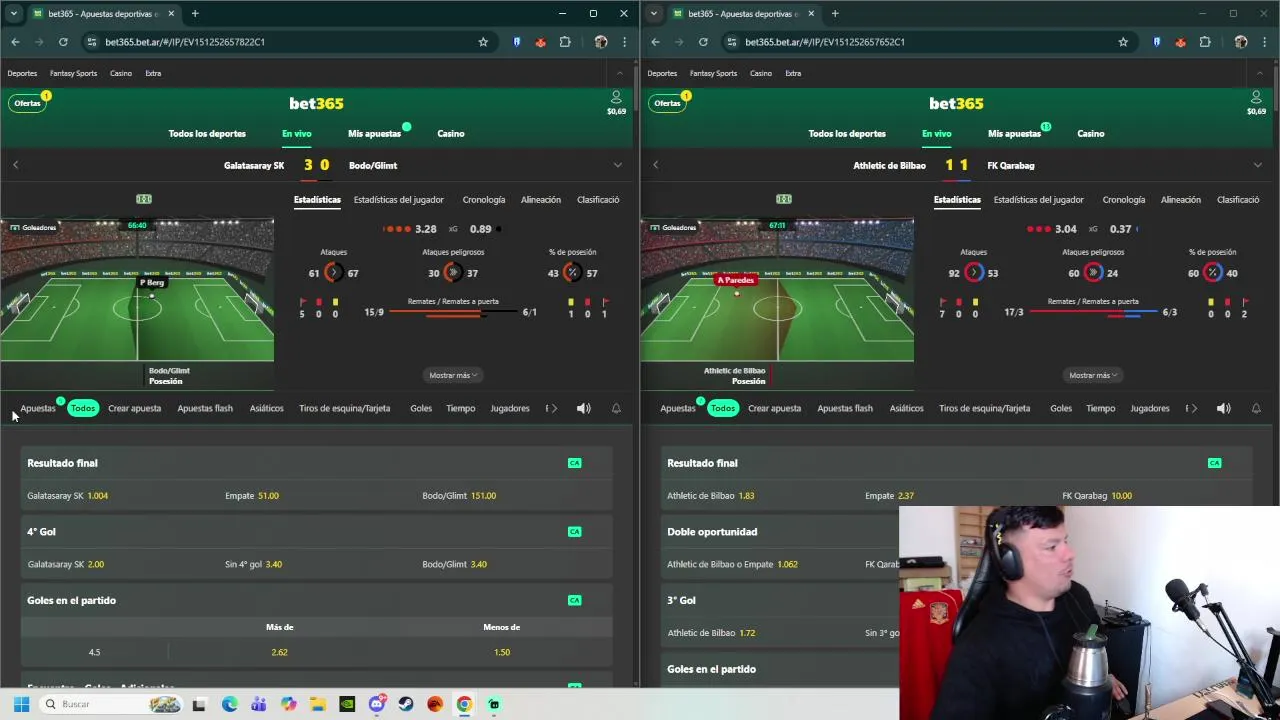Expand Mostrar más in right window
The height and width of the screenshot is (720, 1280).
point(1093,375)
